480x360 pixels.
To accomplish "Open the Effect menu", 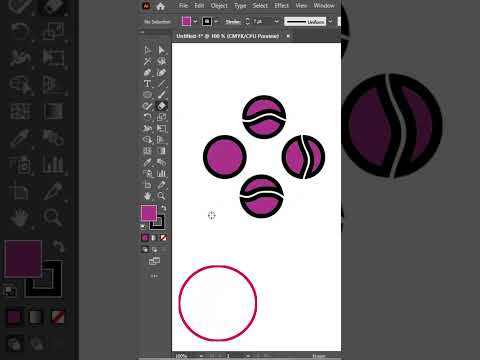I will [x=282, y=6].
